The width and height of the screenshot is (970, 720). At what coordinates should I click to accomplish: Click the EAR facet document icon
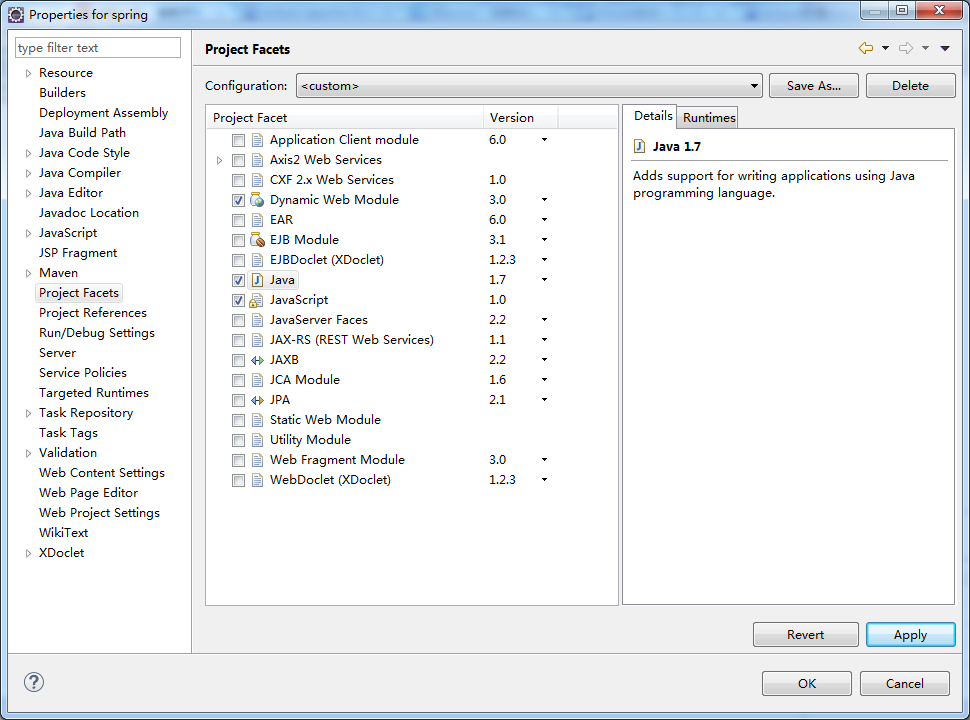(257, 220)
